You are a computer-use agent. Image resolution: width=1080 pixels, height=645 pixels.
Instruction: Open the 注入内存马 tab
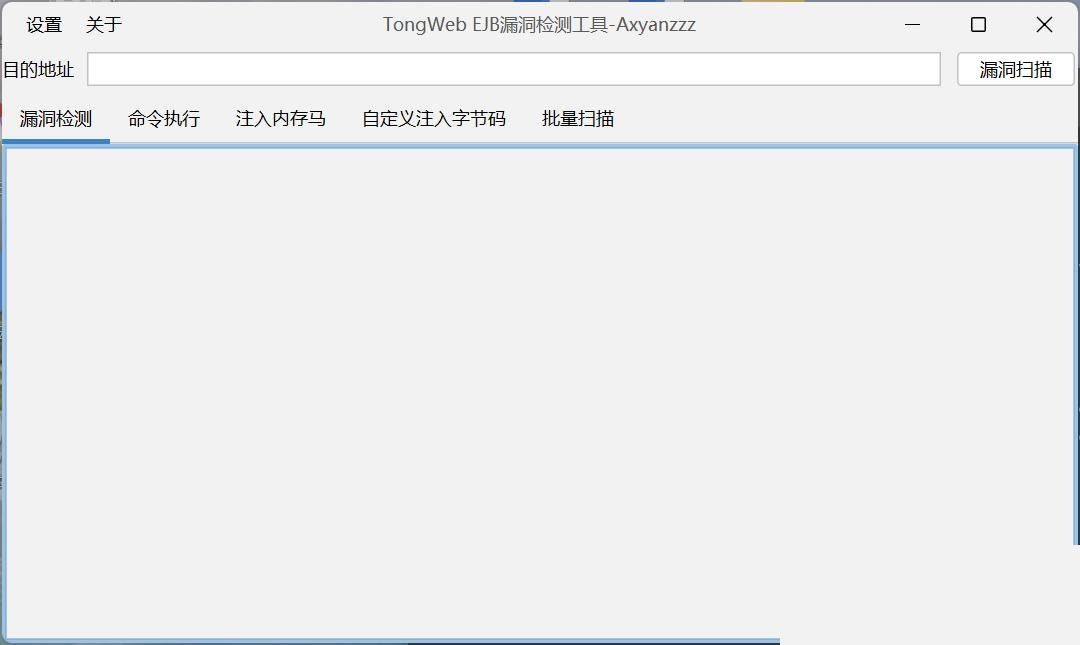pyautogui.click(x=280, y=119)
